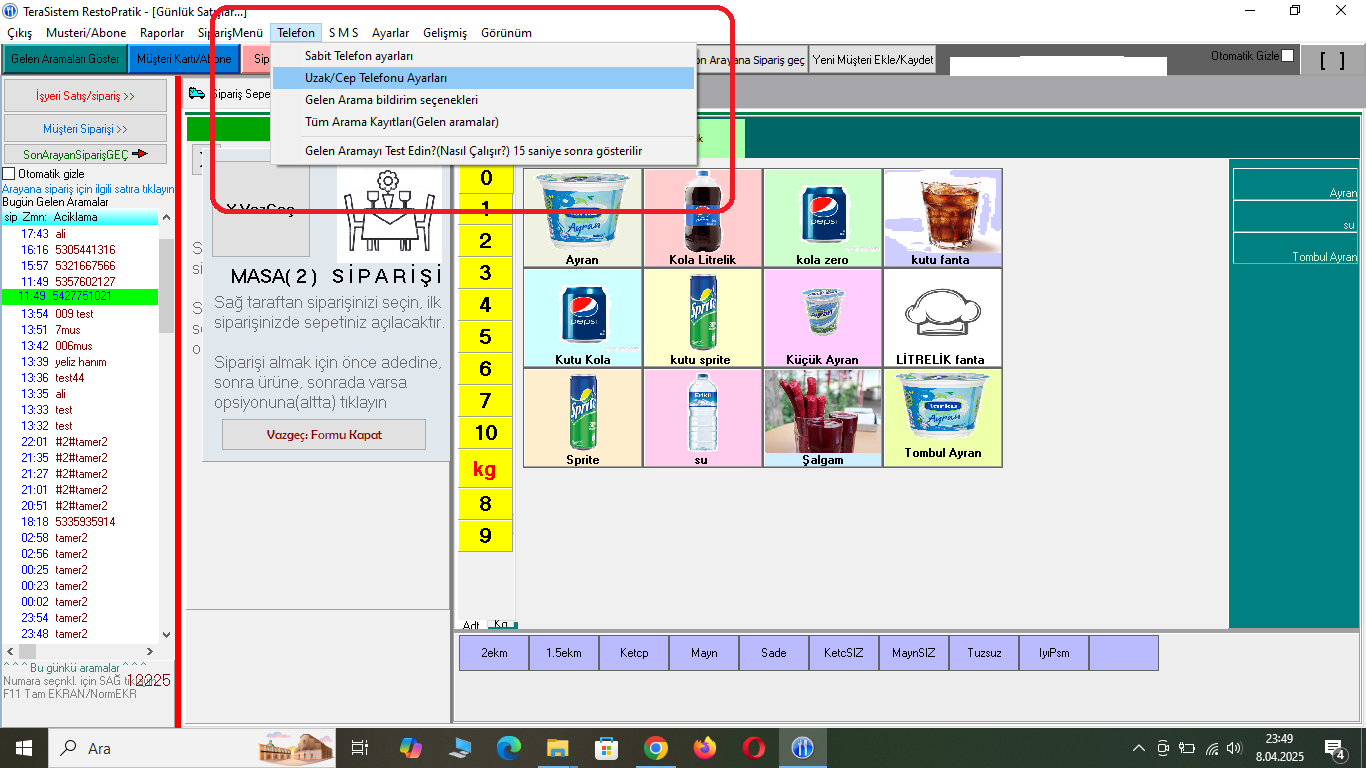This screenshot has height=768, width=1366.
Task: Pick the kola zero product tile
Action: pos(822,218)
